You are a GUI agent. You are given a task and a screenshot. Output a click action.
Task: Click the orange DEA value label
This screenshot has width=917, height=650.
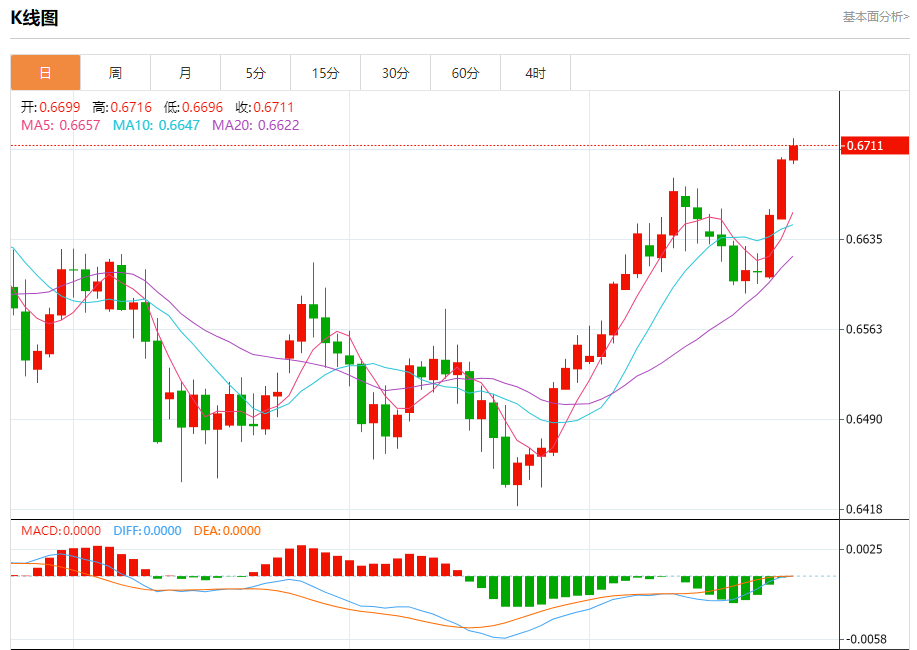[x=226, y=531]
